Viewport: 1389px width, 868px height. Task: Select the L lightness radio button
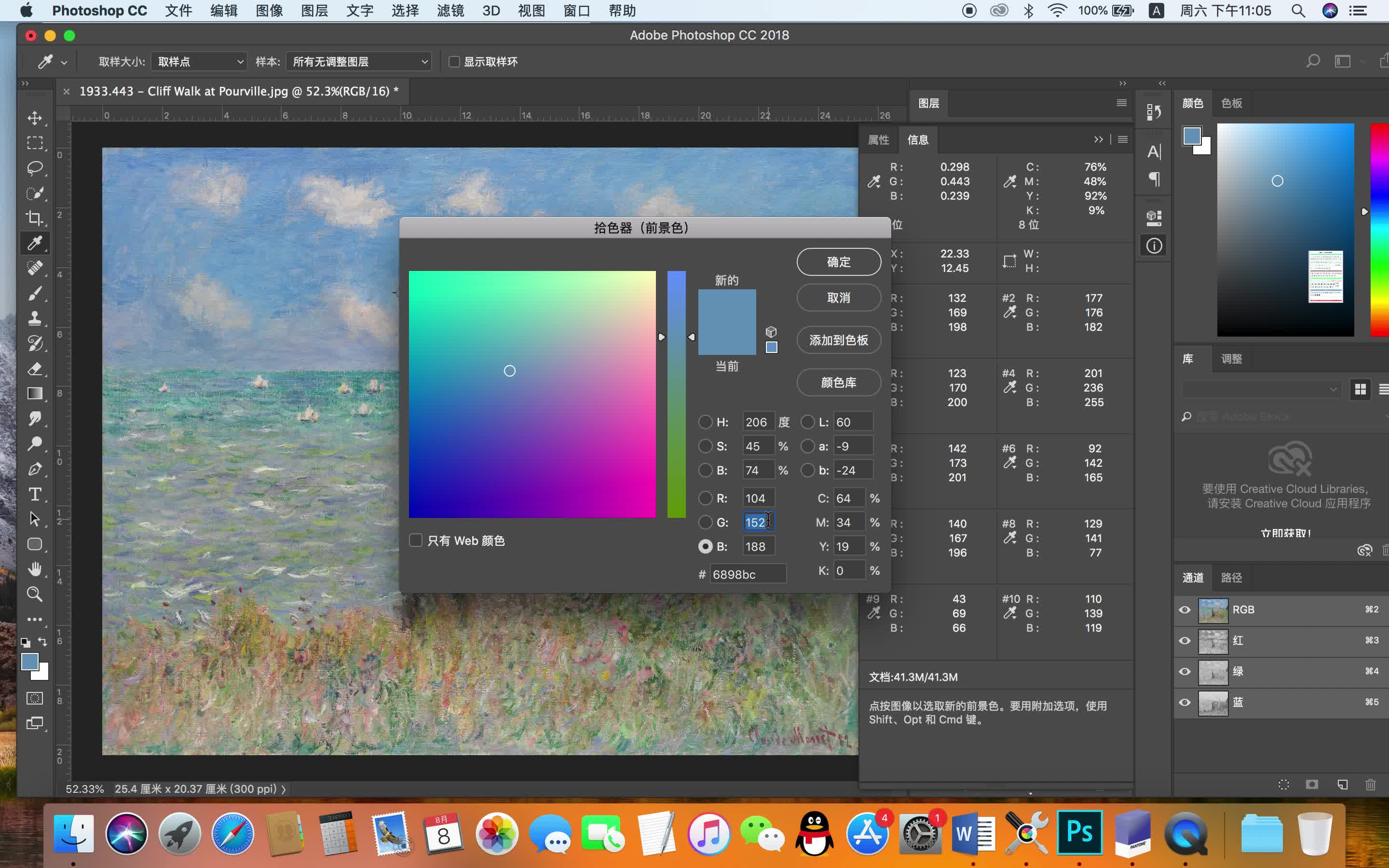[807, 422]
